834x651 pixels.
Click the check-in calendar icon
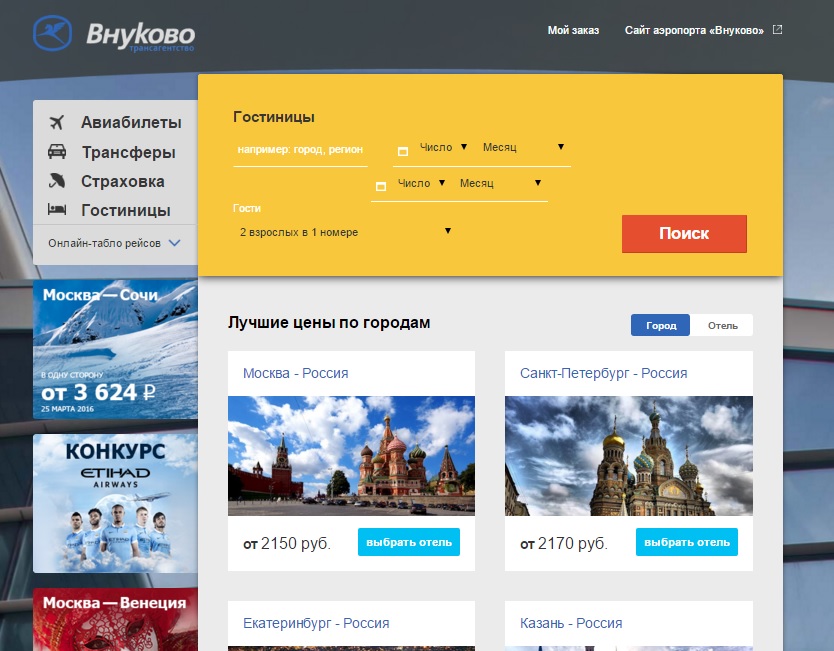coord(403,151)
